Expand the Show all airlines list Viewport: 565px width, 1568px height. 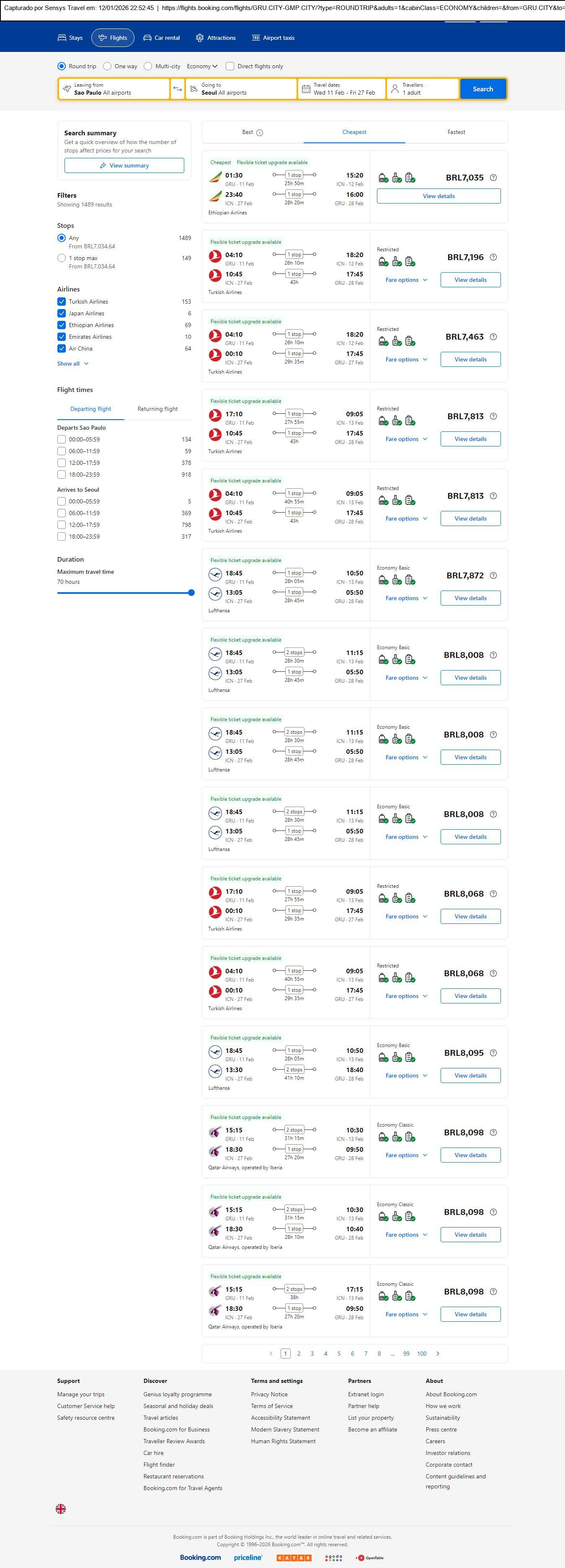(72, 364)
